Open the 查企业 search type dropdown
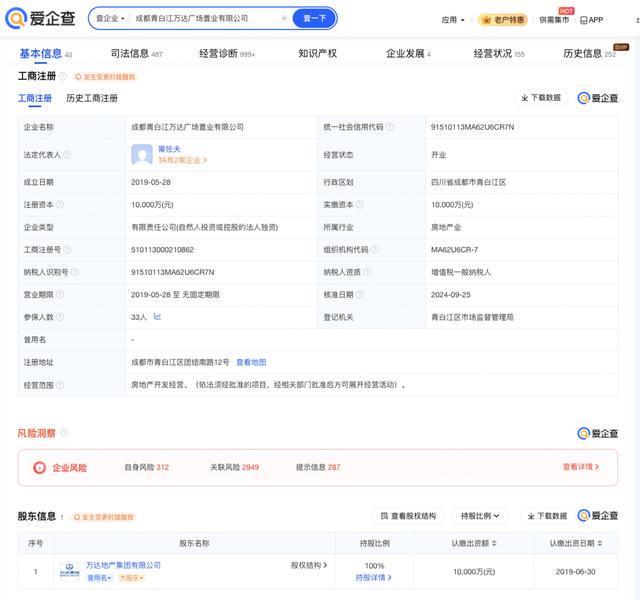 click(111, 18)
